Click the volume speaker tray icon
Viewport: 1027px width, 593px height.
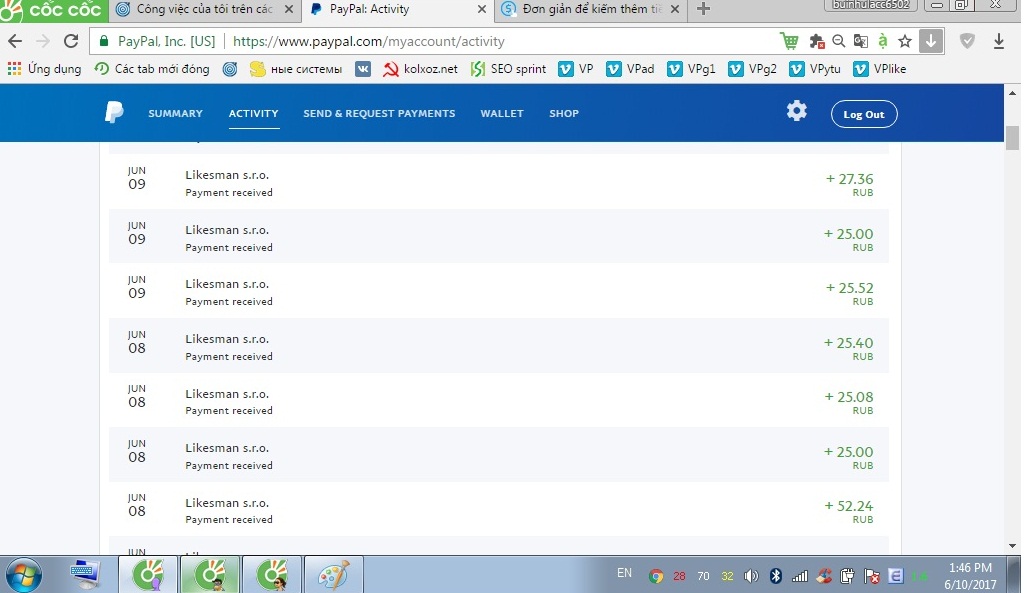pos(751,576)
